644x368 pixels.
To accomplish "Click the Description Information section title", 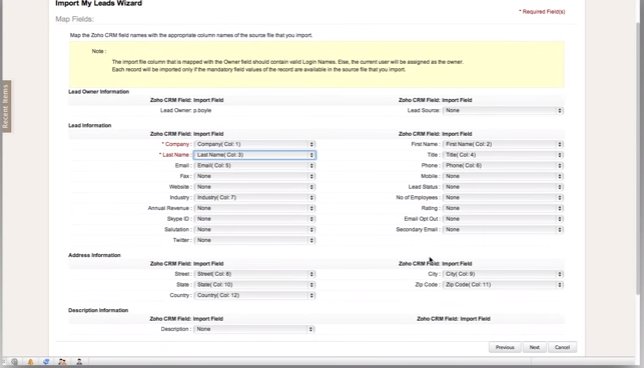I will coord(98,310).
